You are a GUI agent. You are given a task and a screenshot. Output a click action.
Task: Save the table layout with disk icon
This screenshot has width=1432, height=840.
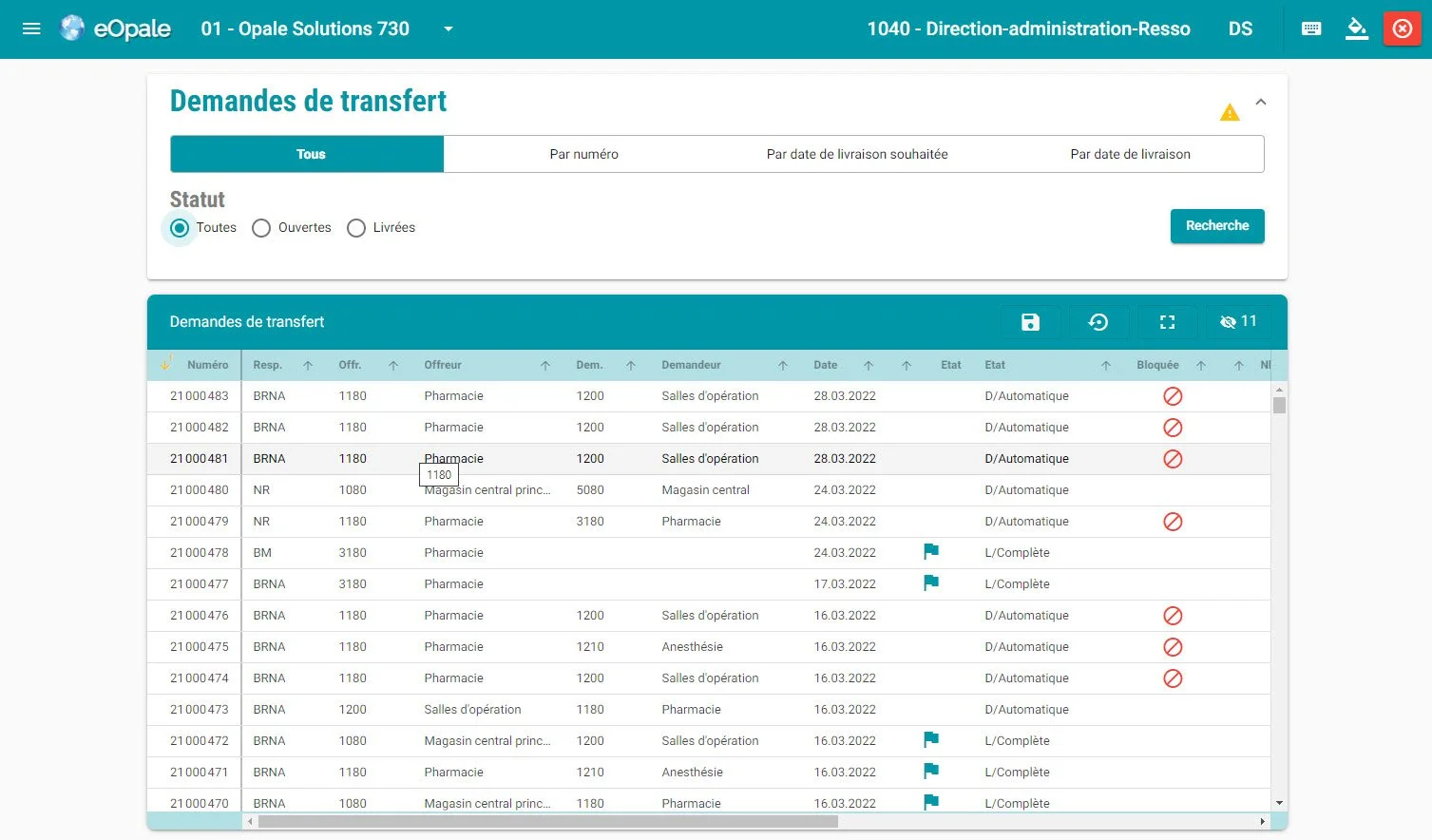[x=1030, y=322]
